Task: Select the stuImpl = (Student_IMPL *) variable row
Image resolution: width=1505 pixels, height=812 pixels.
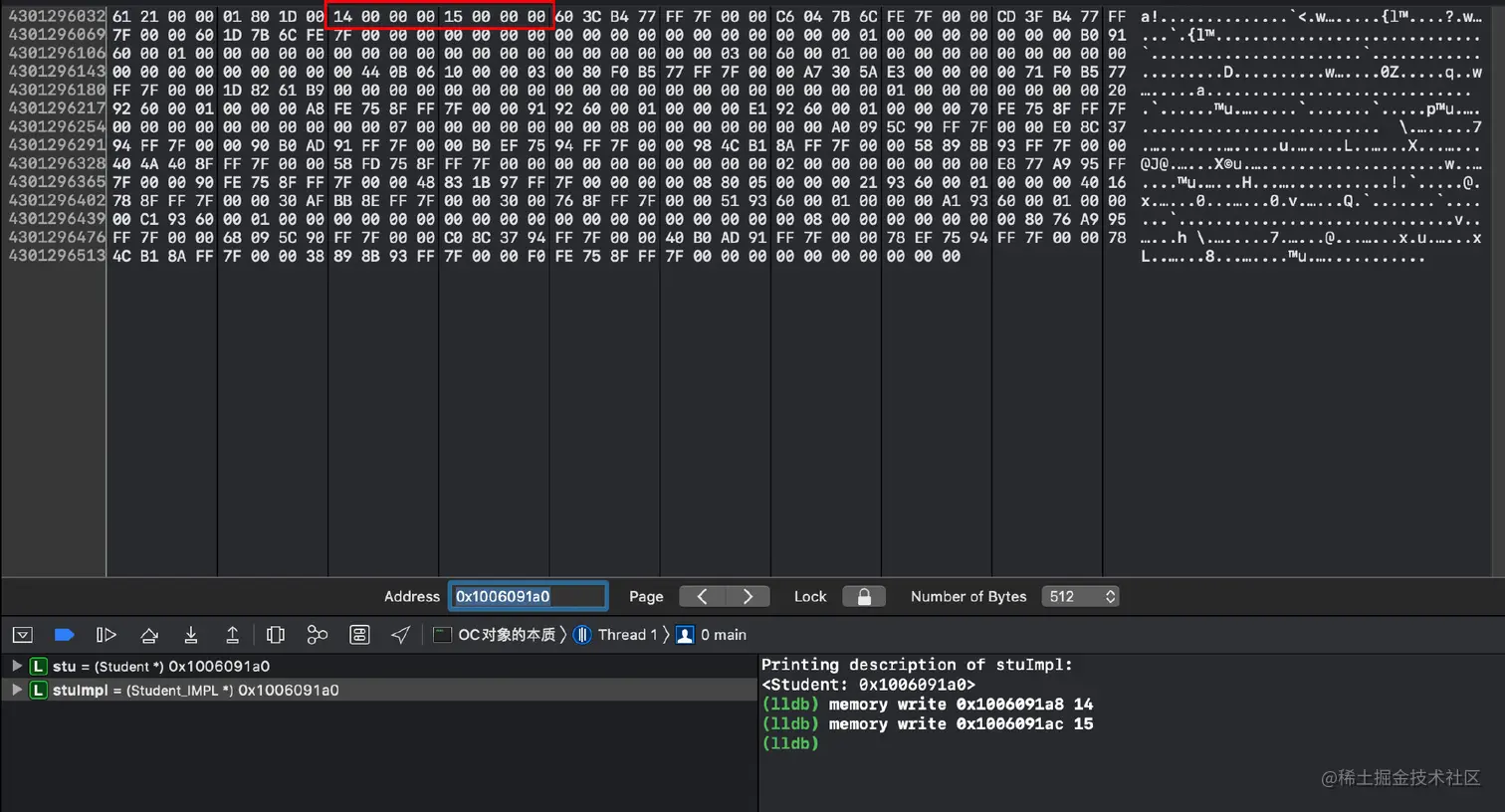Action: click(x=378, y=690)
